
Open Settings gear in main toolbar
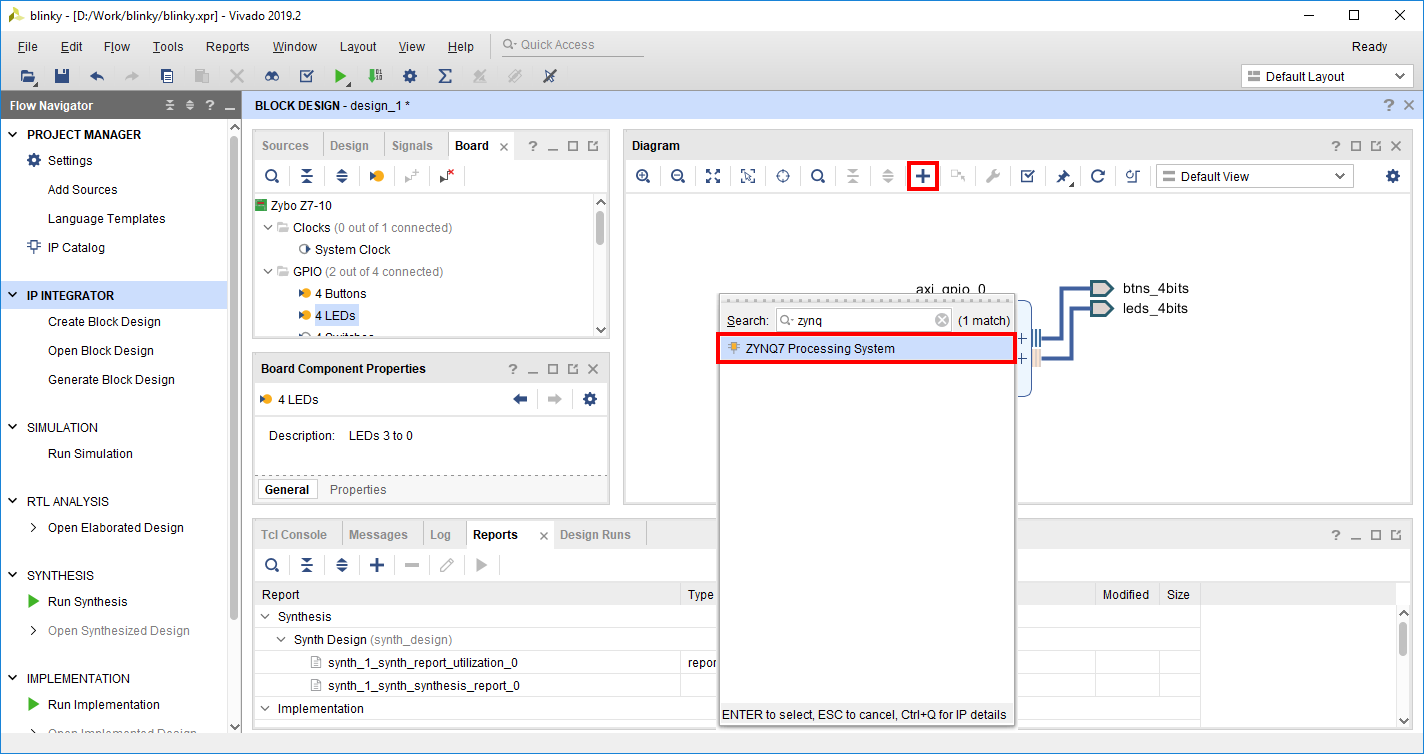click(x=410, y=76)
